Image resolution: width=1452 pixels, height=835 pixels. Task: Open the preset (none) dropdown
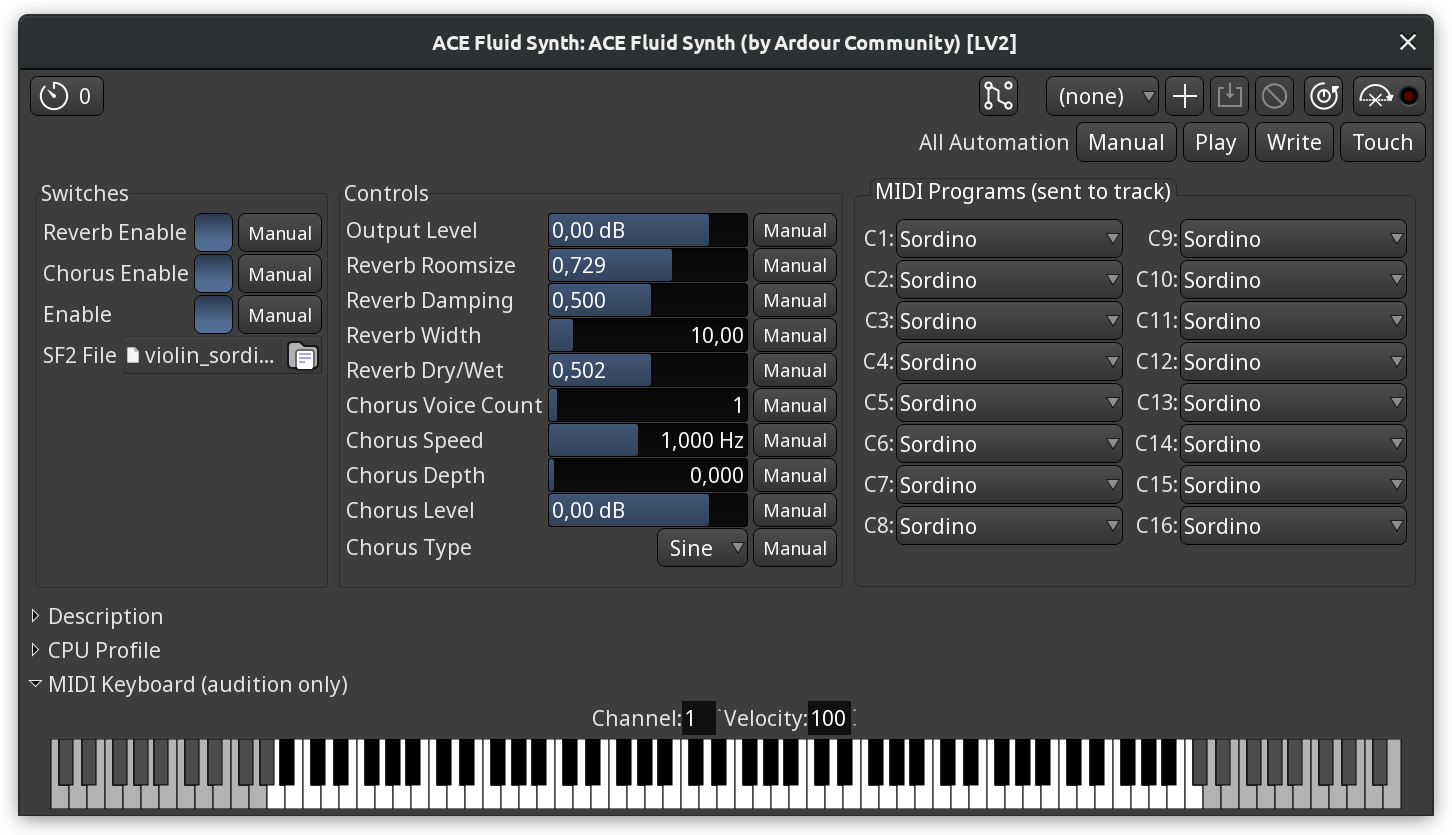tap(1102, 96)
